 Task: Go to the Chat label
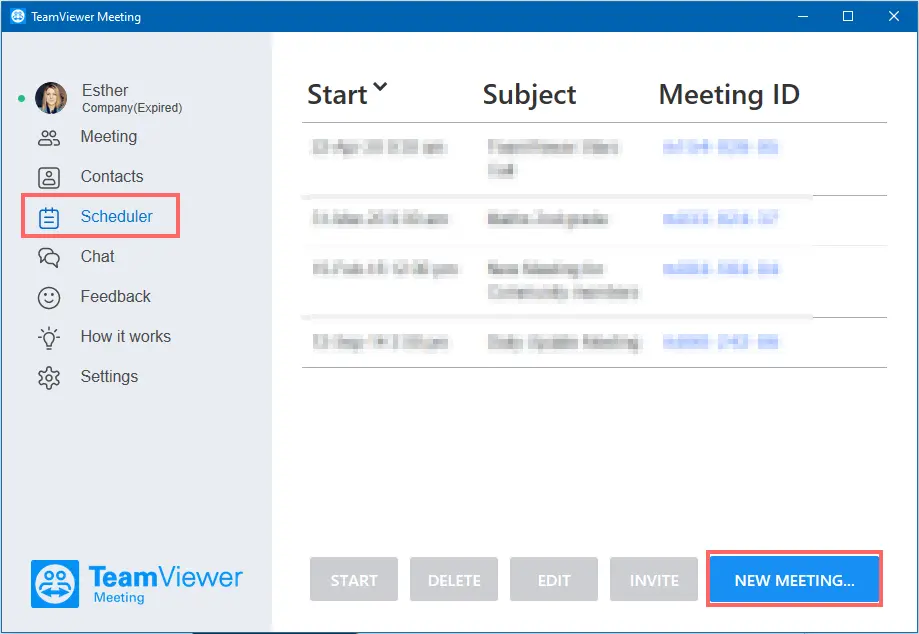click(97, 256)
